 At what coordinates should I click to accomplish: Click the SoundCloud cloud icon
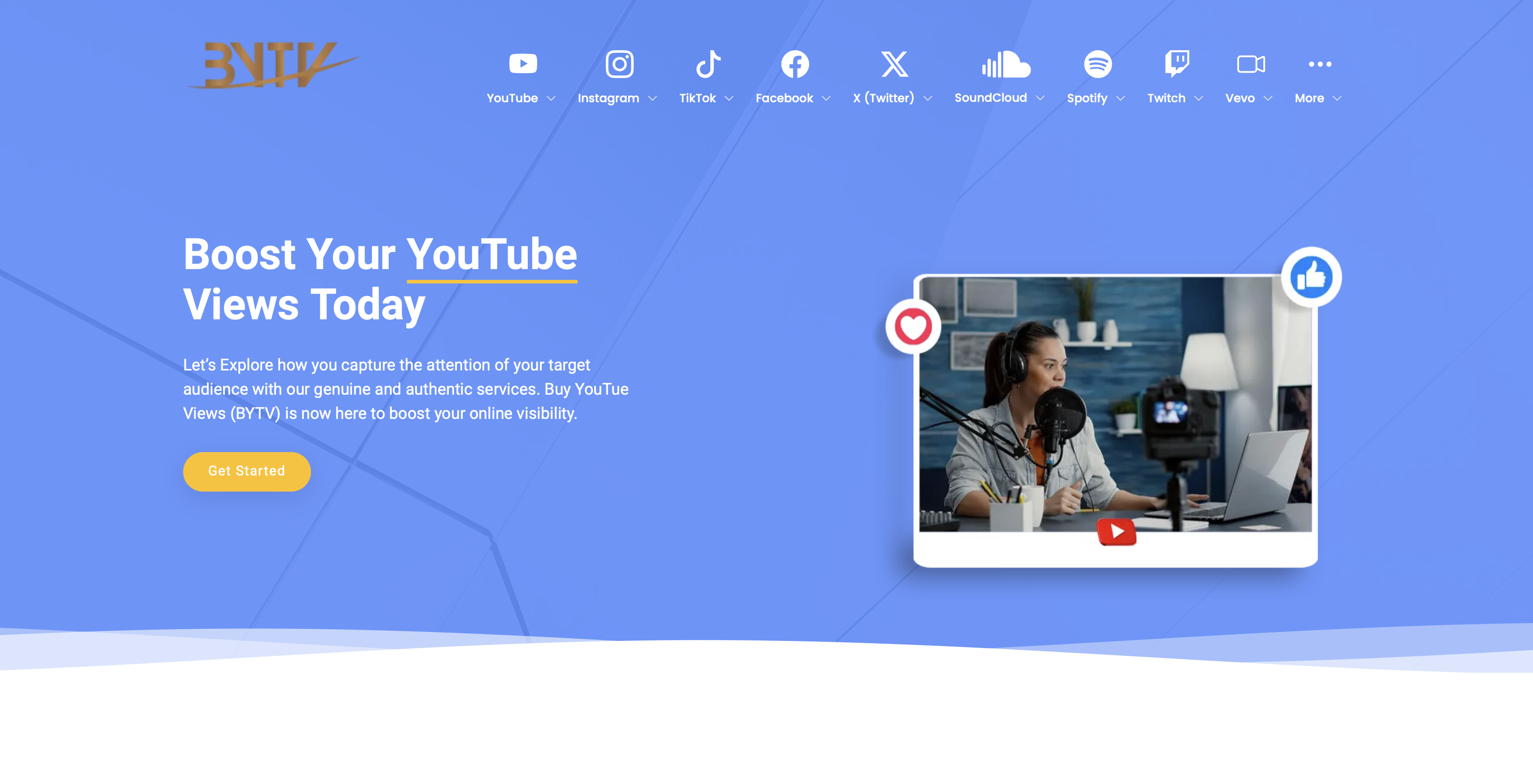(1005, 64)
